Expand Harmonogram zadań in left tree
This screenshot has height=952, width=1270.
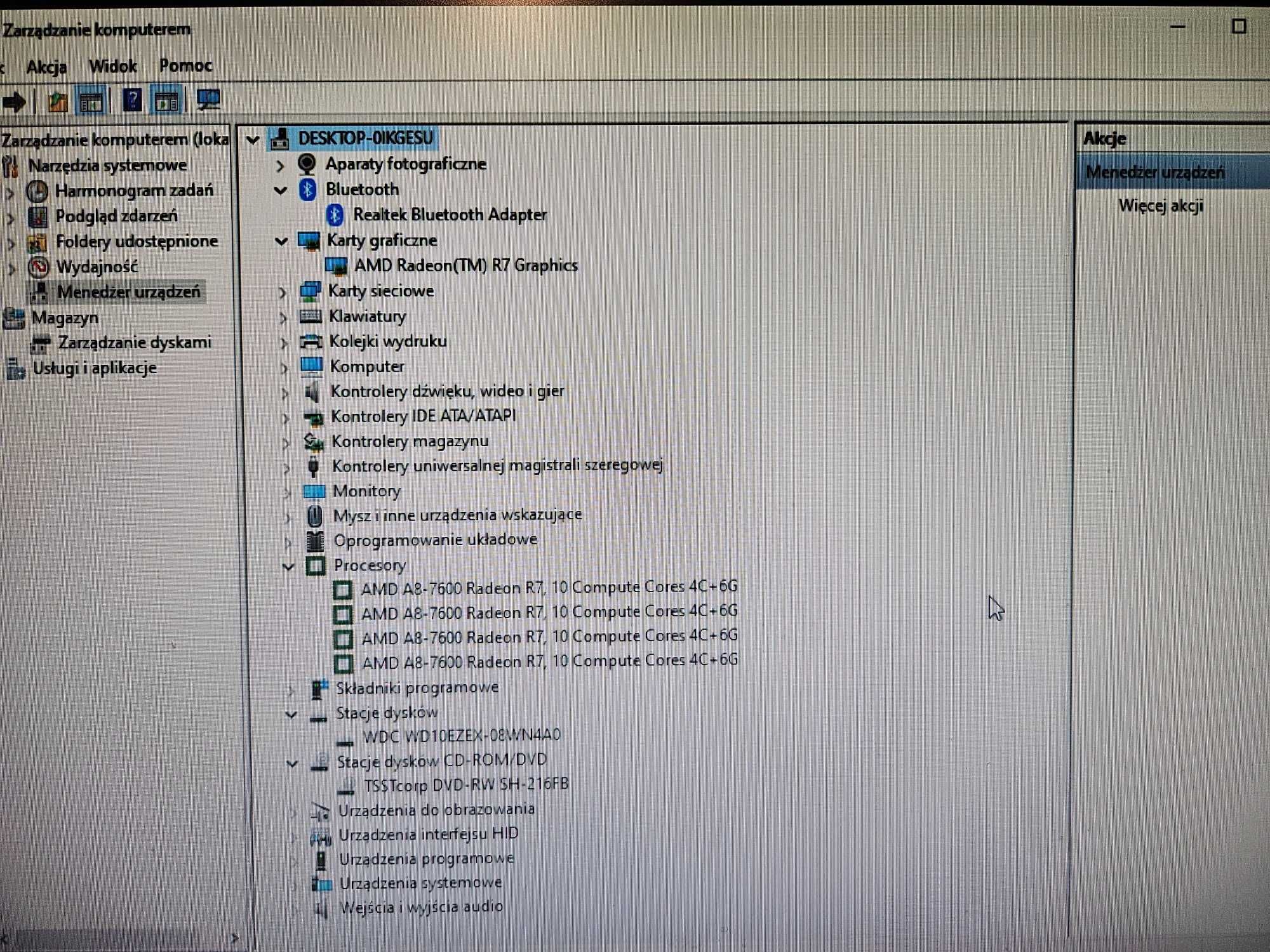10,192
